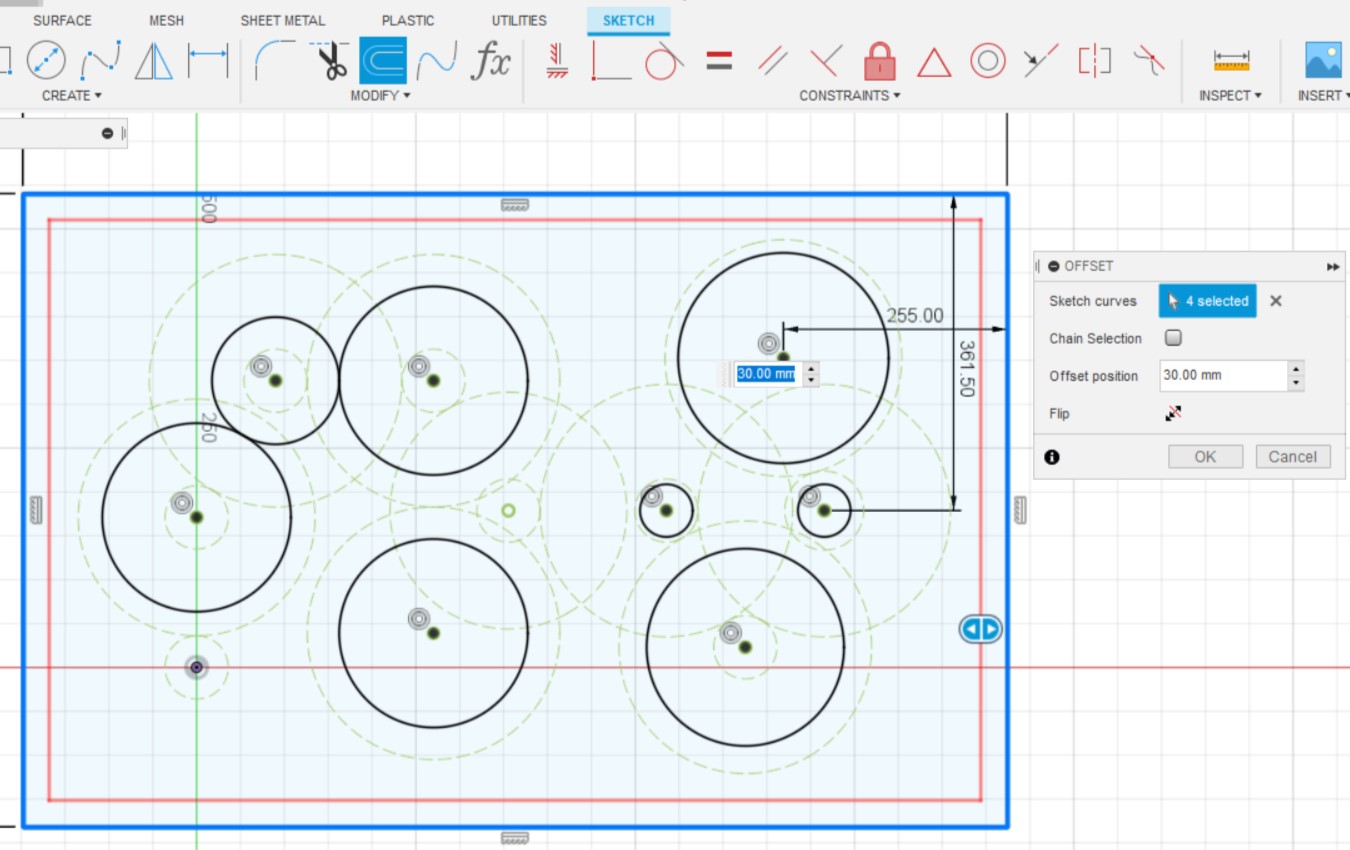This screenshot has width=1350, height=850.
Task: Apply the Tangent constraint
Action: (663, 62)
